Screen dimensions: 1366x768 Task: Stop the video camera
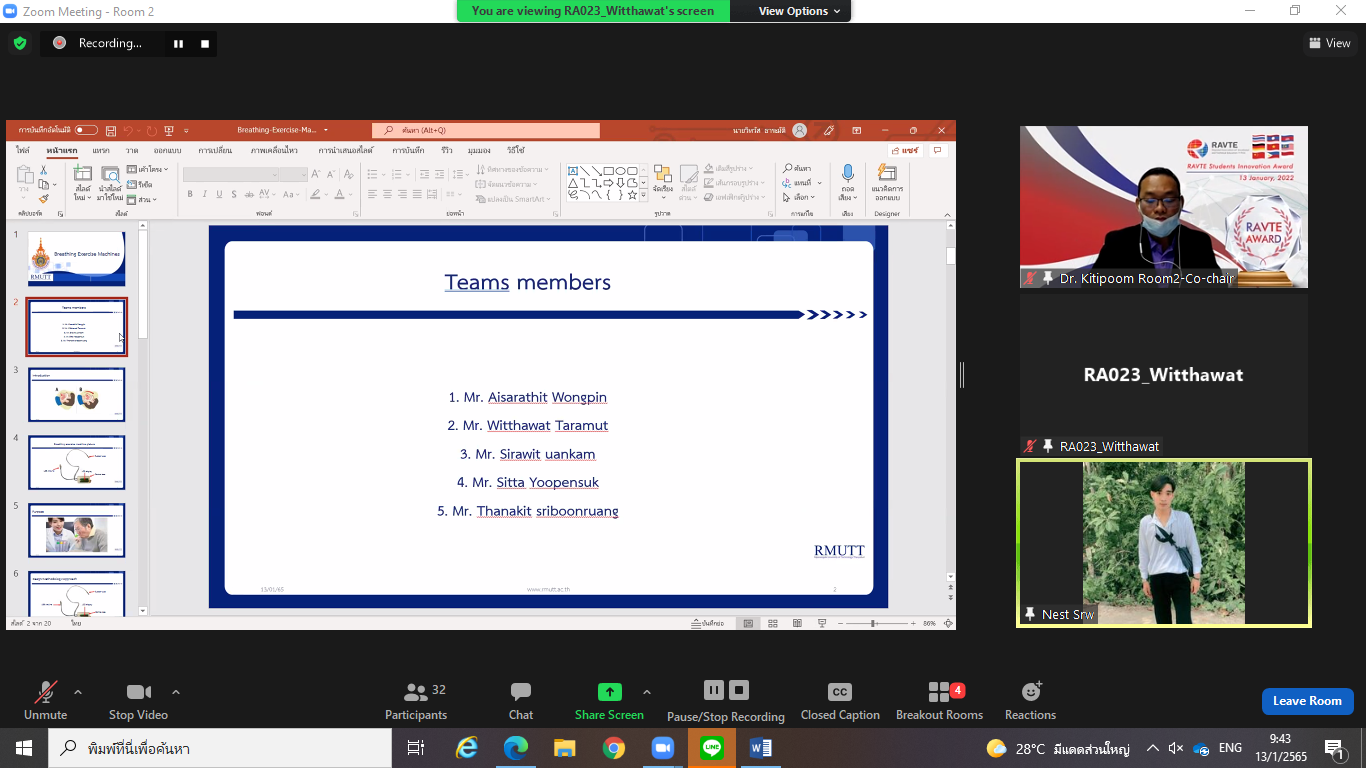click(x=138, y=692)
